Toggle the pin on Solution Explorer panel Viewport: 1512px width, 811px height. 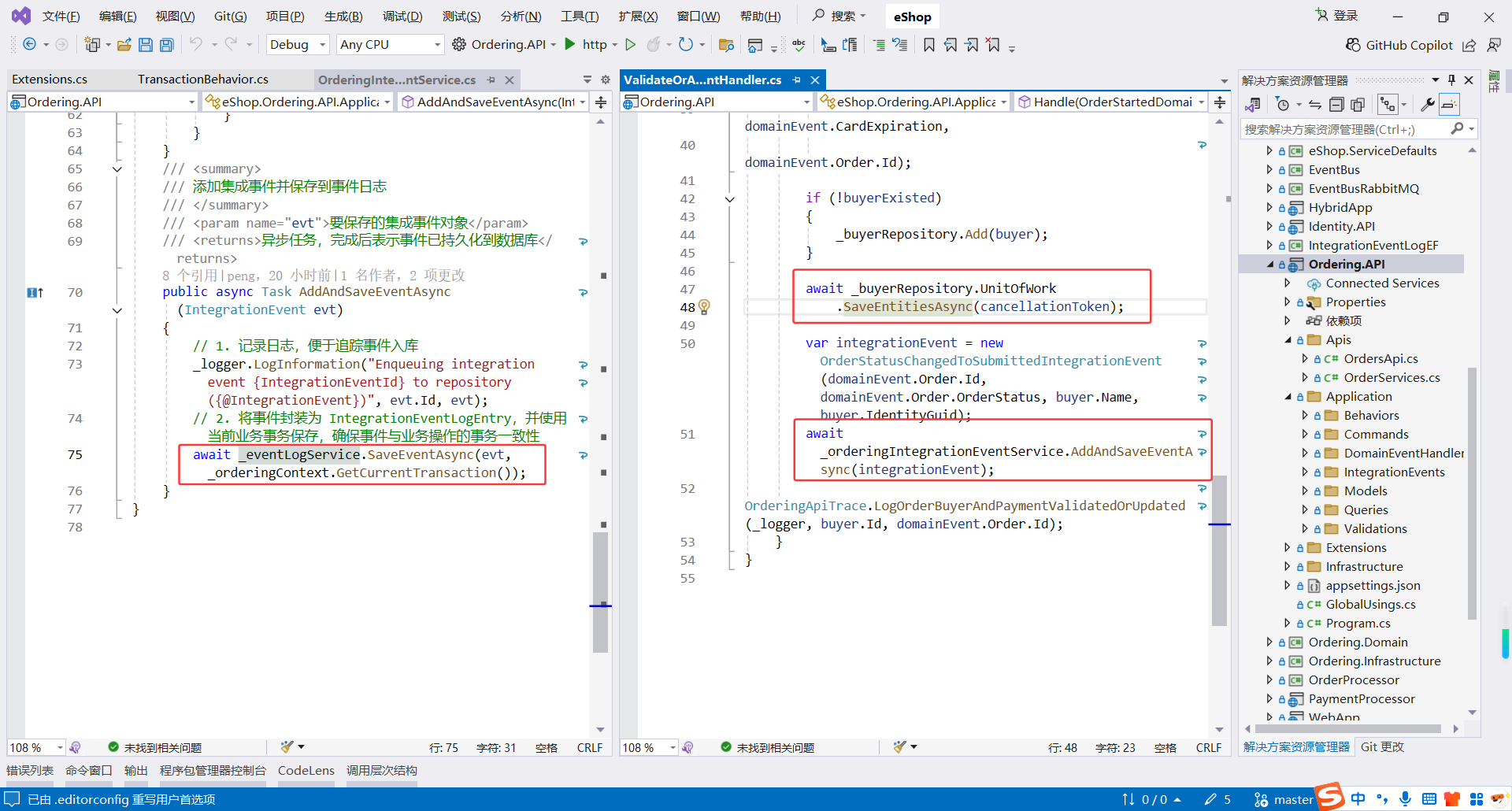coord(1452,80)
